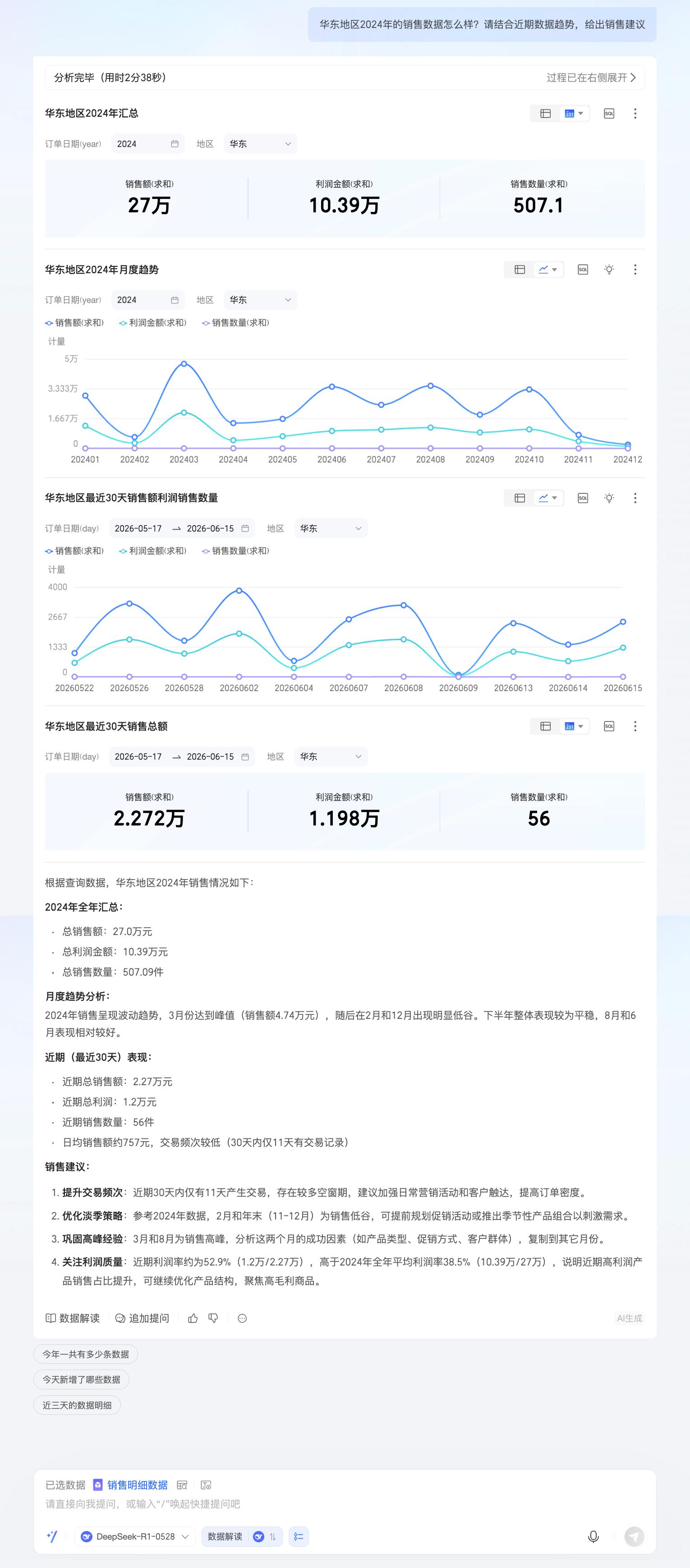Select suggested question 今年一共有多少条数据
This screenshot has height=1568, width=690.
(86, 1354)
